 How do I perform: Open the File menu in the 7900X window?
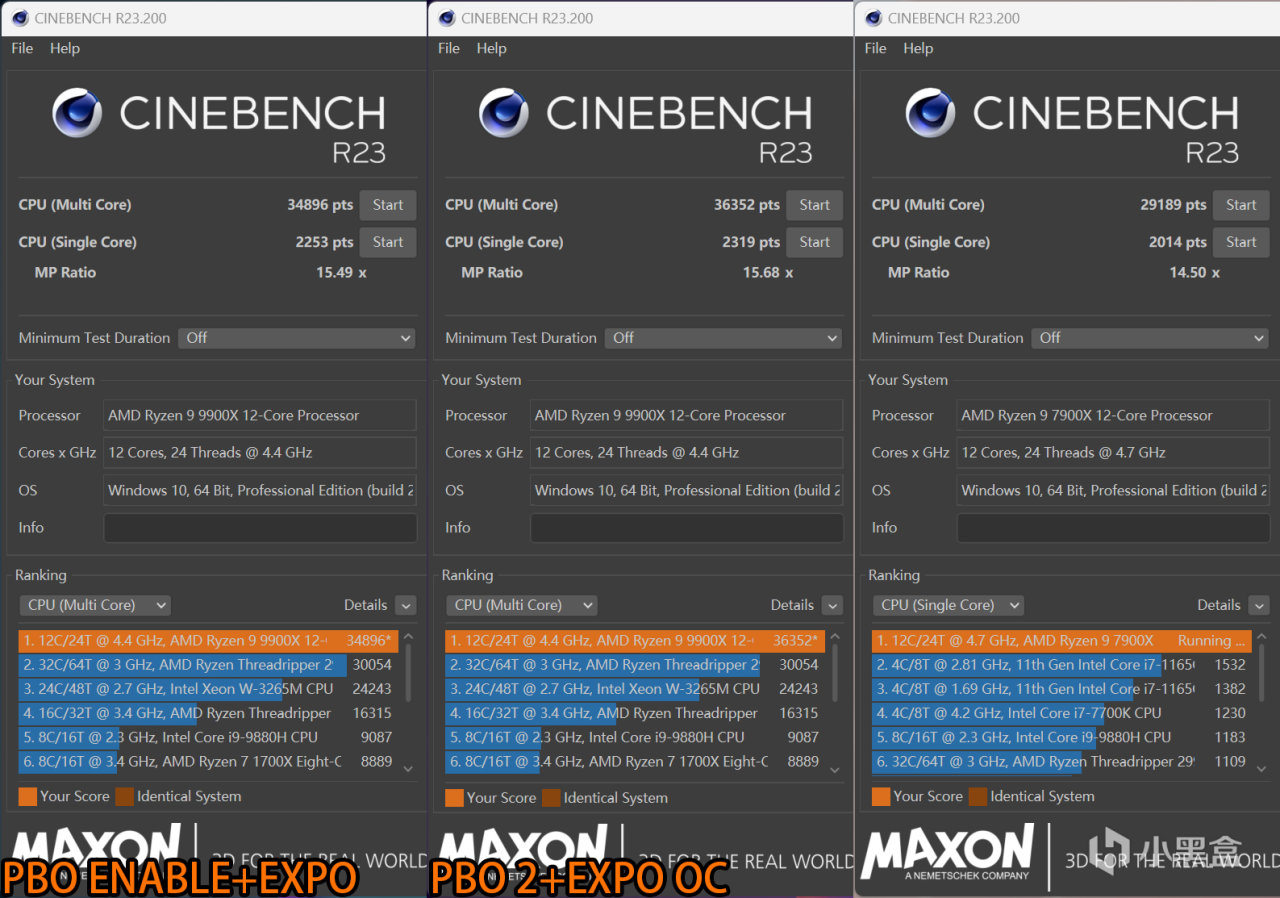(875, 48)
